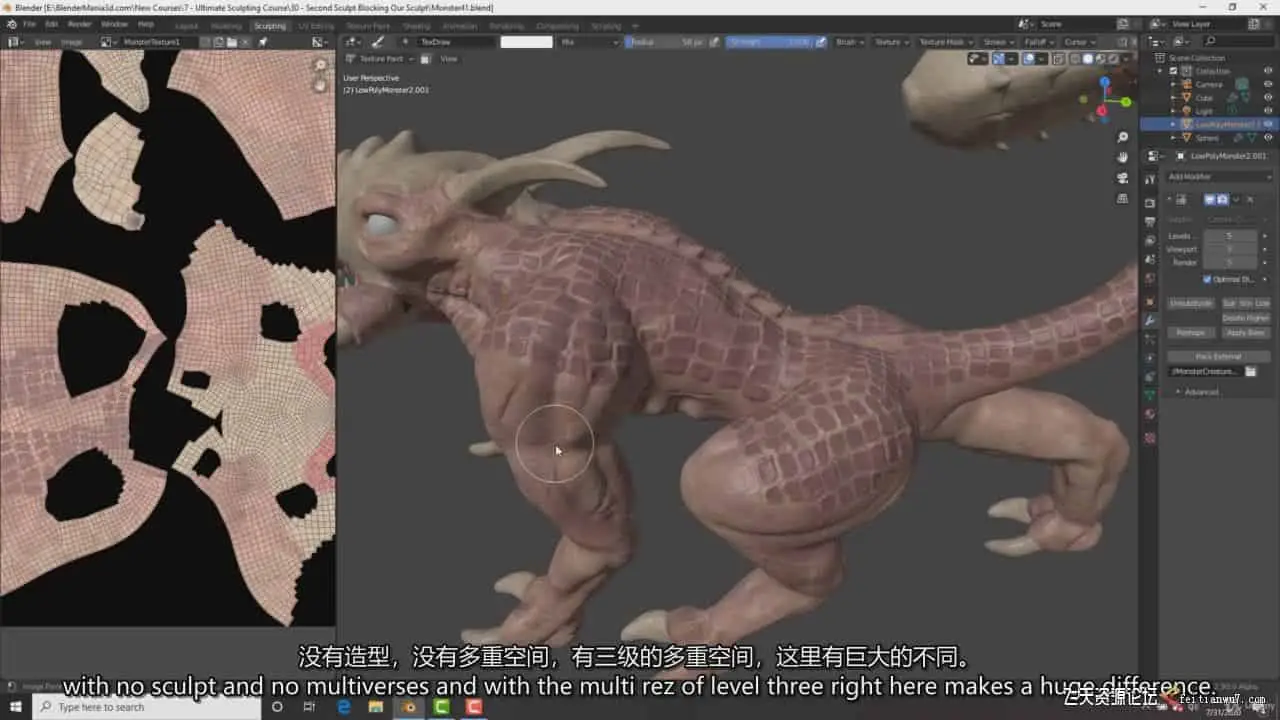Click the pan hand icon in the image editor
This screenshot has height=720, width=1280.
(x=320, y=85)
